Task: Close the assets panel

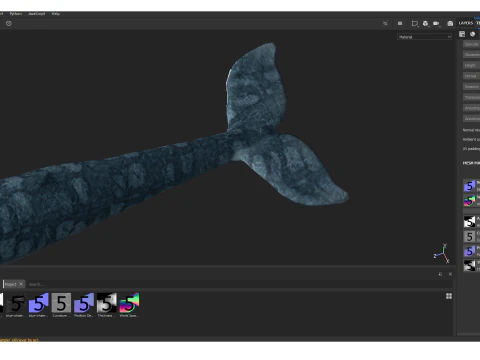Action: point(450,274)
